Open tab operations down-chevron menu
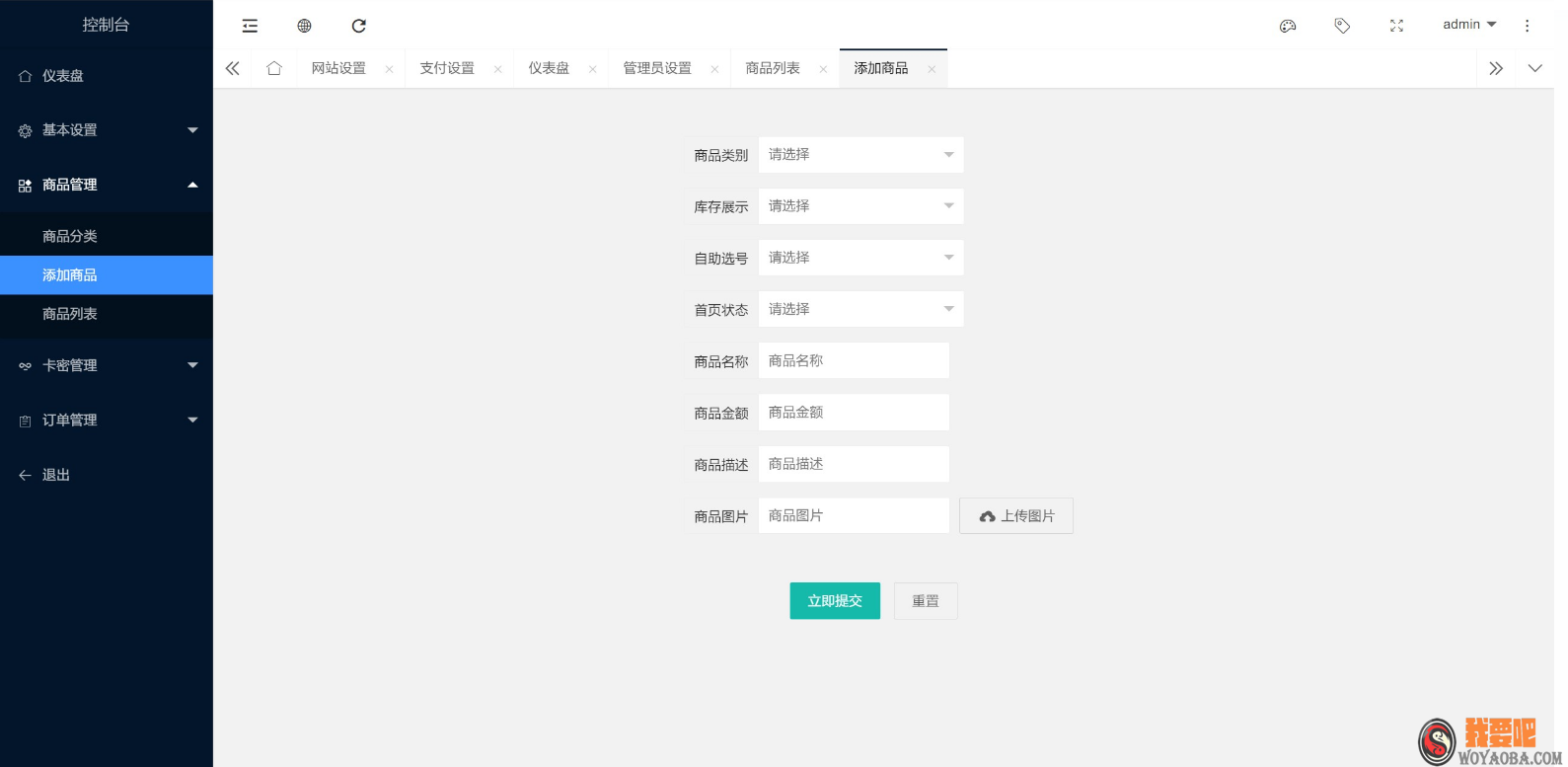The width and height of the screenshot is (1568, 767). [1534, 68]
